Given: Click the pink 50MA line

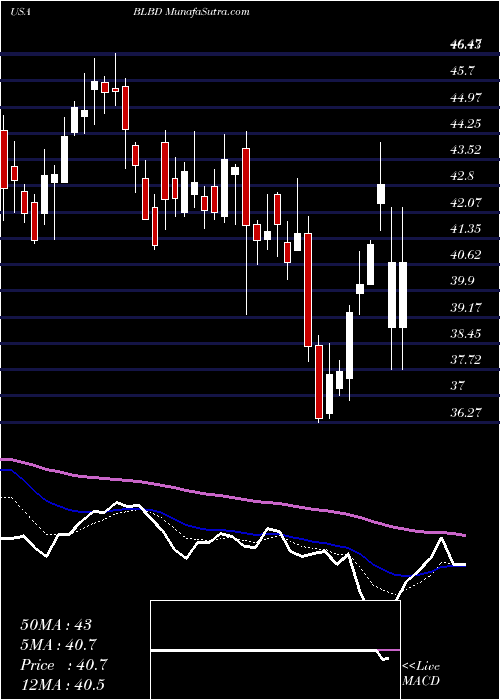Looking at the screenshot, I should click(232, 498).
